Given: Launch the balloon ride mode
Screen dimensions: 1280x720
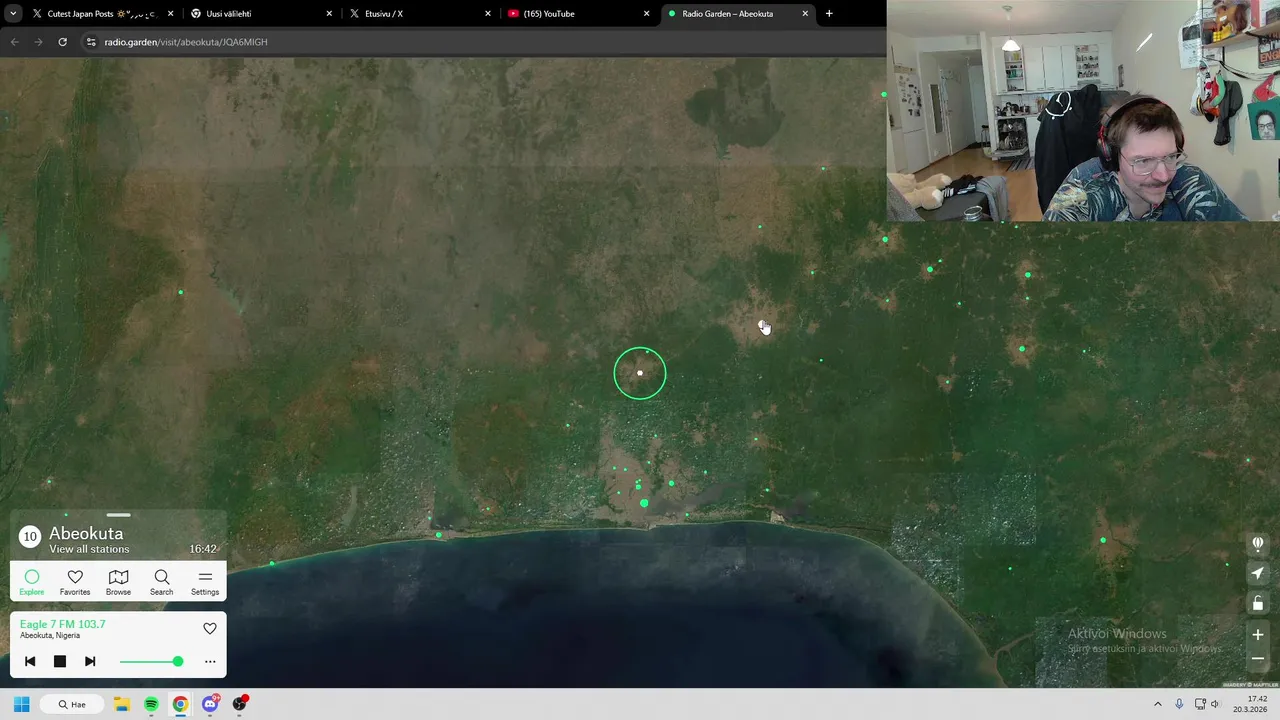Looking at the screenshot, I should (1258, 543).
